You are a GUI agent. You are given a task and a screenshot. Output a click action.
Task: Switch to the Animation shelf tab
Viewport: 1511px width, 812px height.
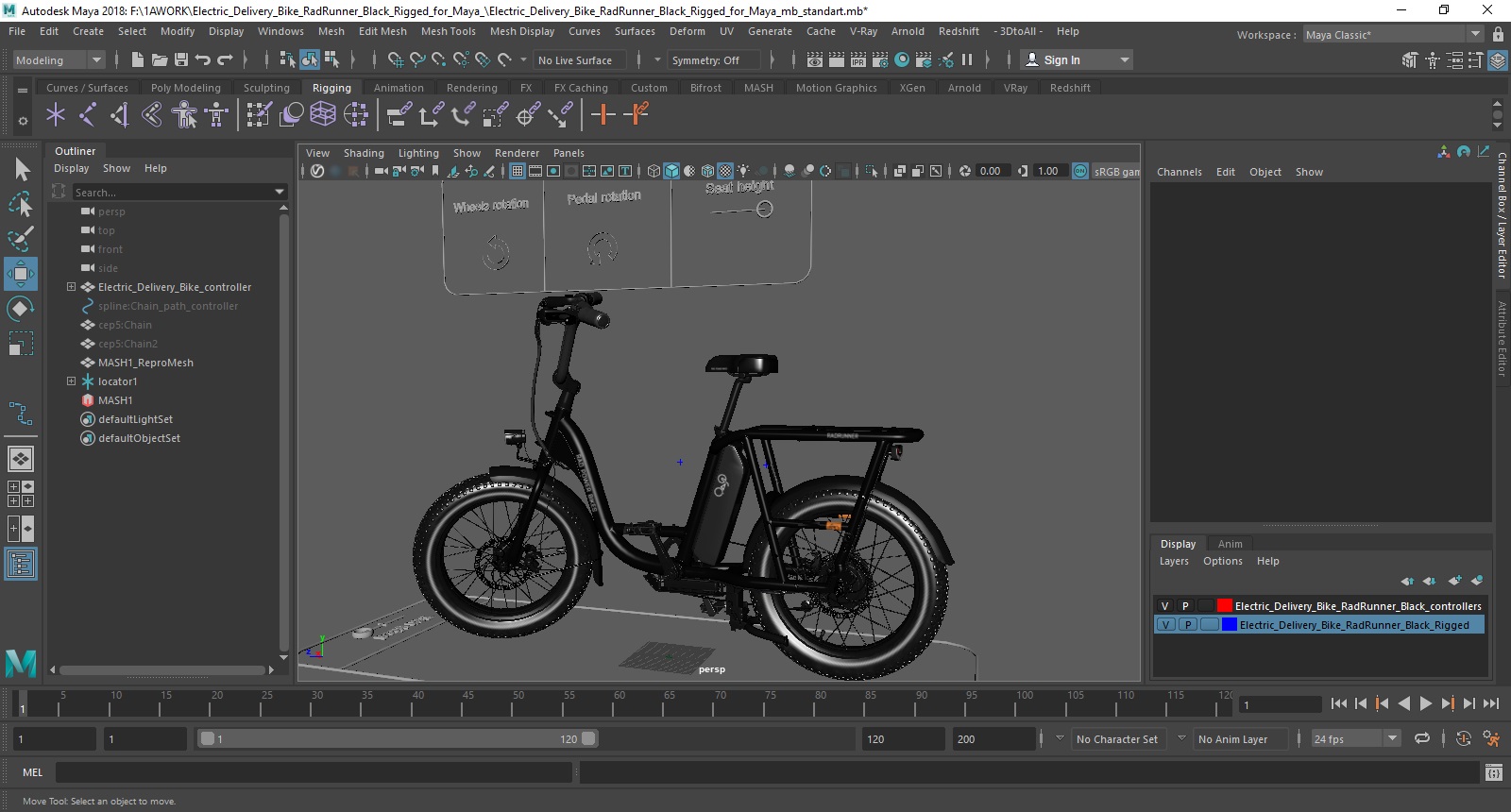[399, 88]
